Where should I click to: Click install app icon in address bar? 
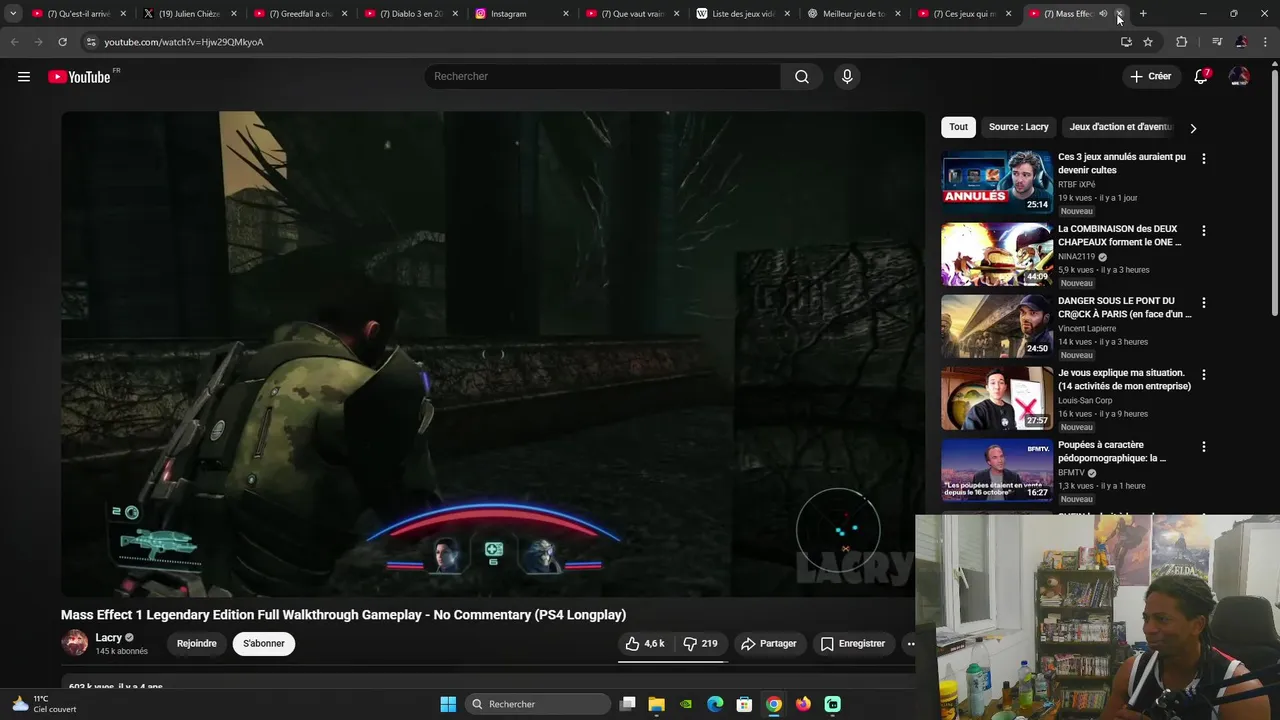coord(1126,42)
